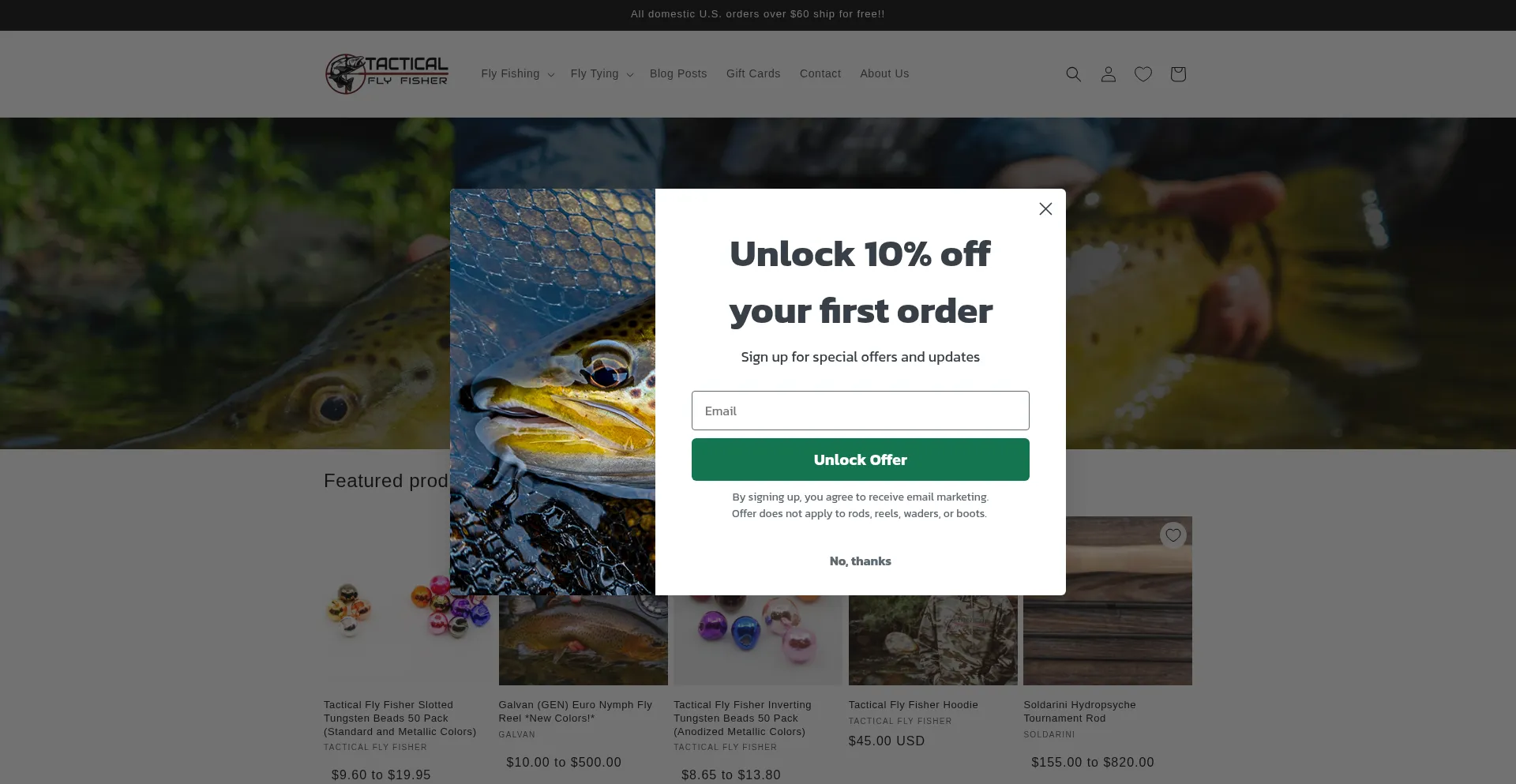Open the shopping cart icon
The height and width of the screenshot is (784, 1516).
[1177, 74]
